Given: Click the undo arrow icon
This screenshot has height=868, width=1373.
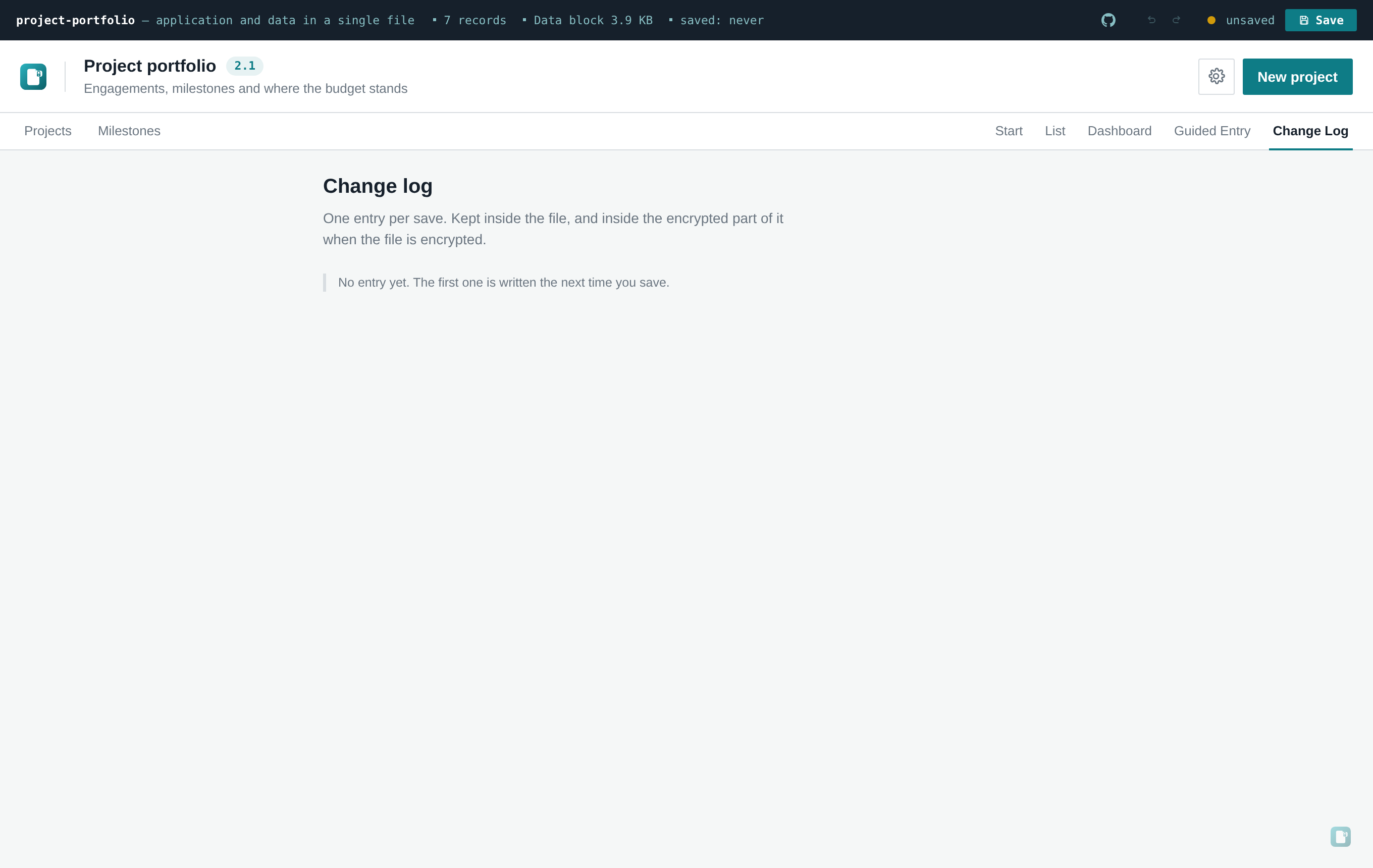Looking at the screenshot, I should (x=1151, y=20).
